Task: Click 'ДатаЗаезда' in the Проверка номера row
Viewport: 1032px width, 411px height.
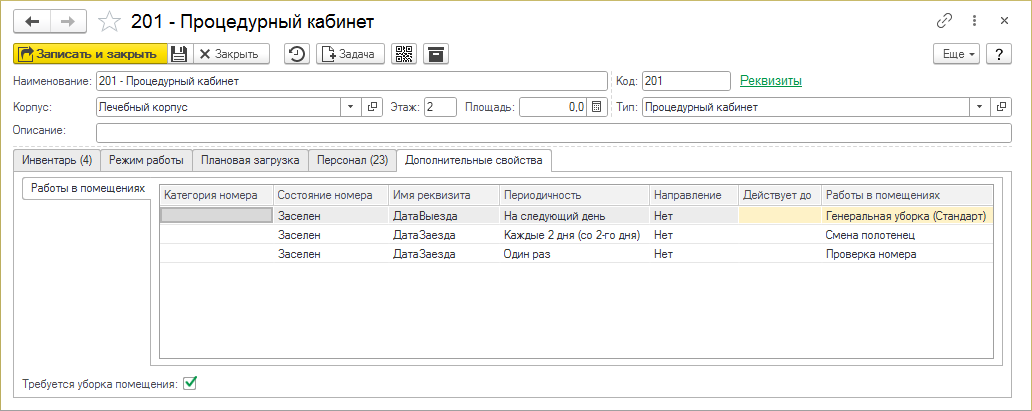Action: pyautogui.click(x=444, y=254)
